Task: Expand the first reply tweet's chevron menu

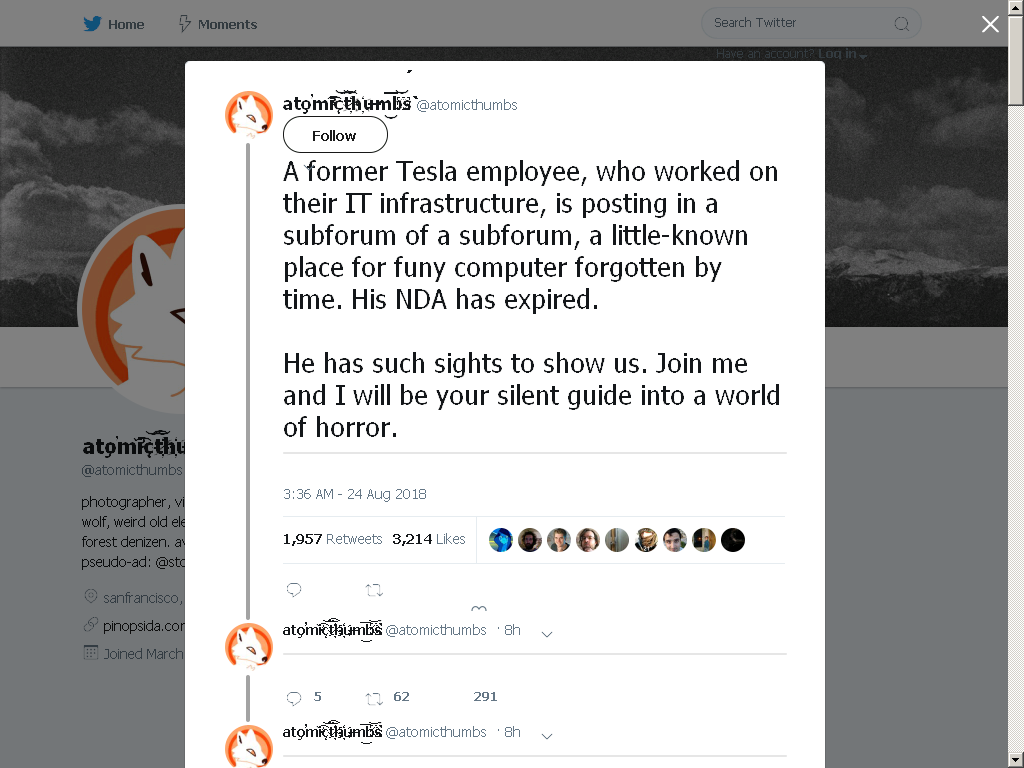Action: click(547, 633)
